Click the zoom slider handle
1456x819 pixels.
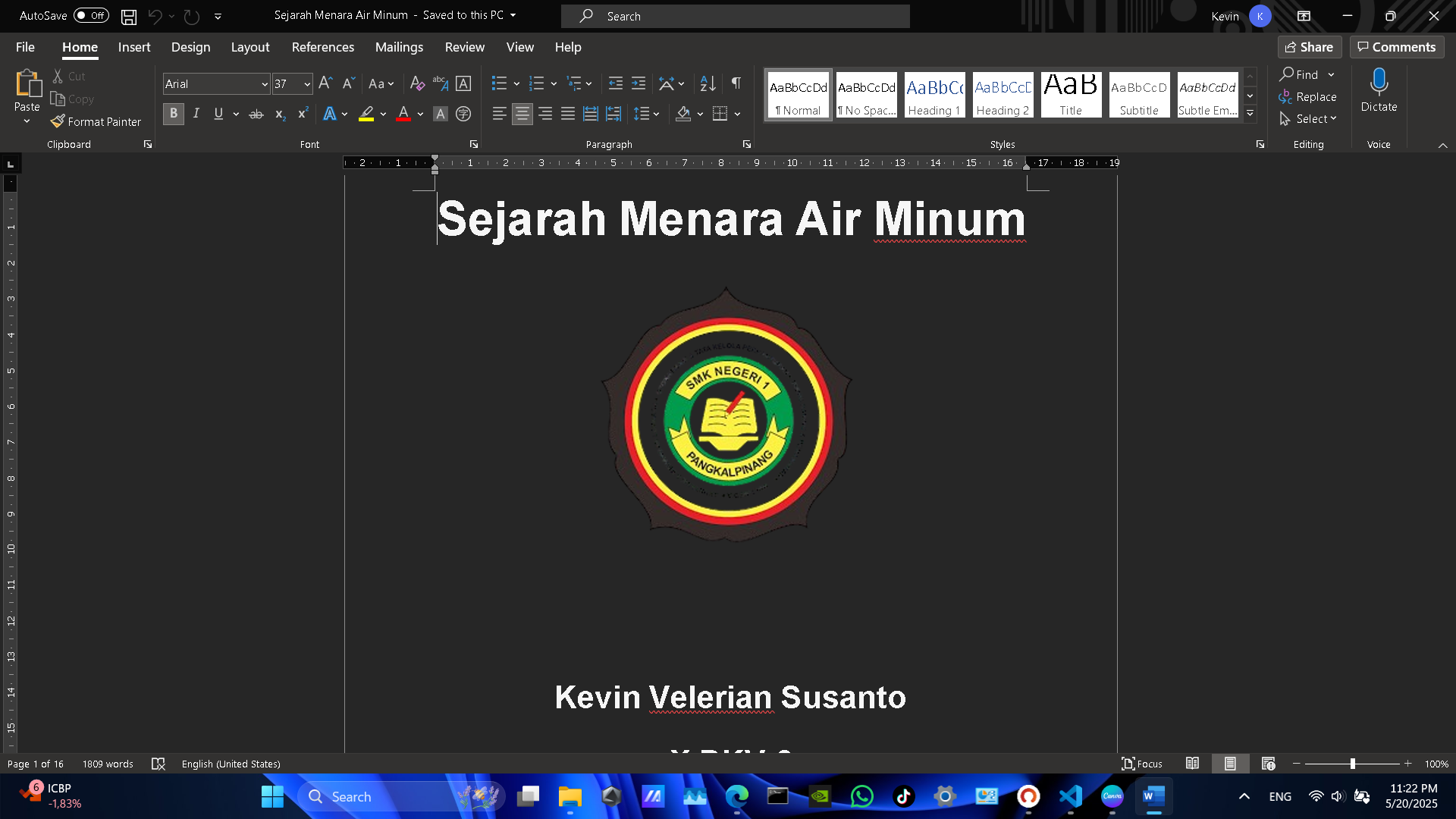tap(1352, 764)
